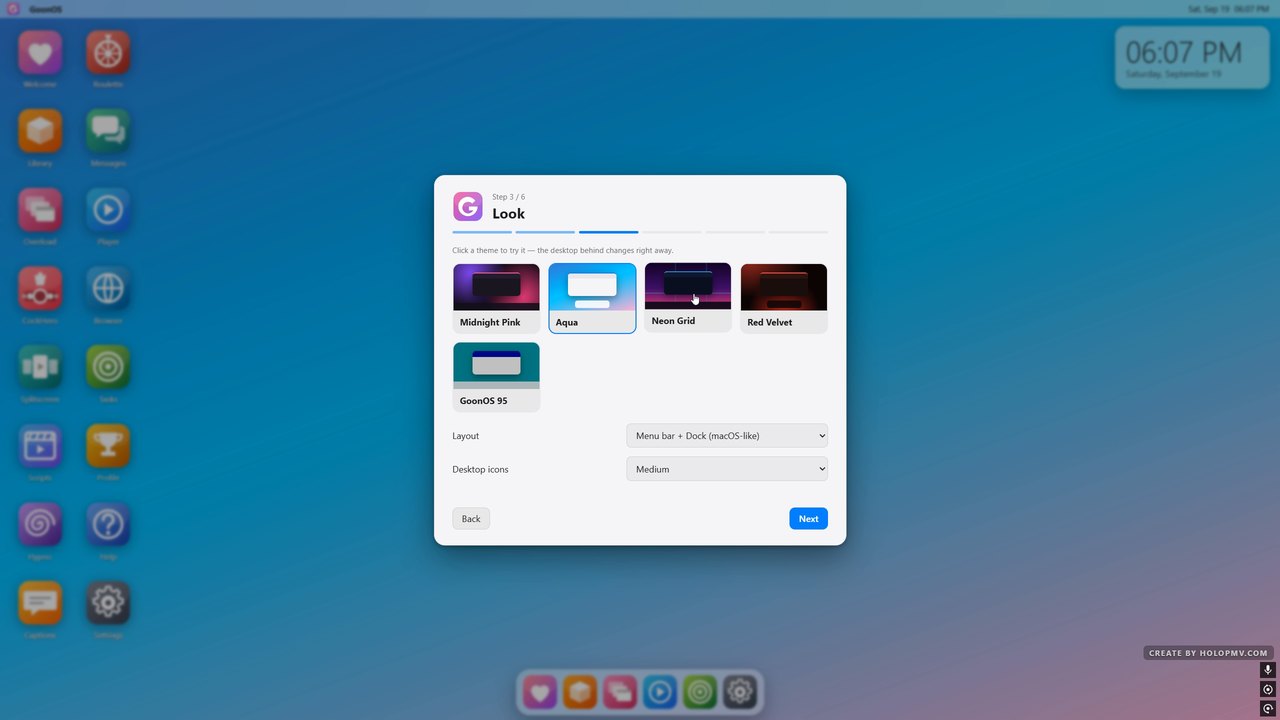Click the heart icon in the dock
This screenshot has width=1280, height=720.
pos(540,692)
